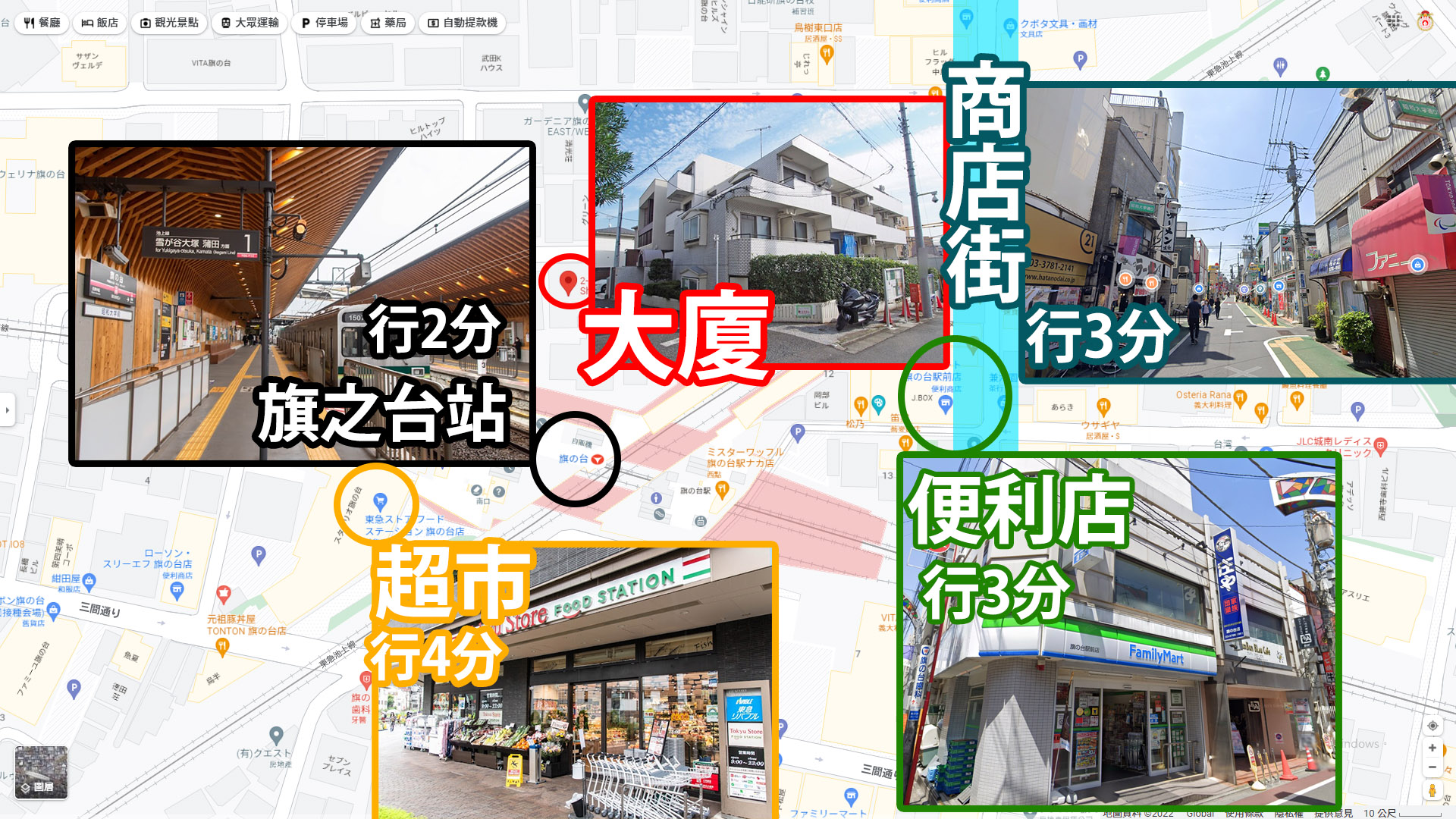Viewport: 1456px width, 819px height.
Task: Show 停車場 parking lots nearby
Action: tap(325, 23)
